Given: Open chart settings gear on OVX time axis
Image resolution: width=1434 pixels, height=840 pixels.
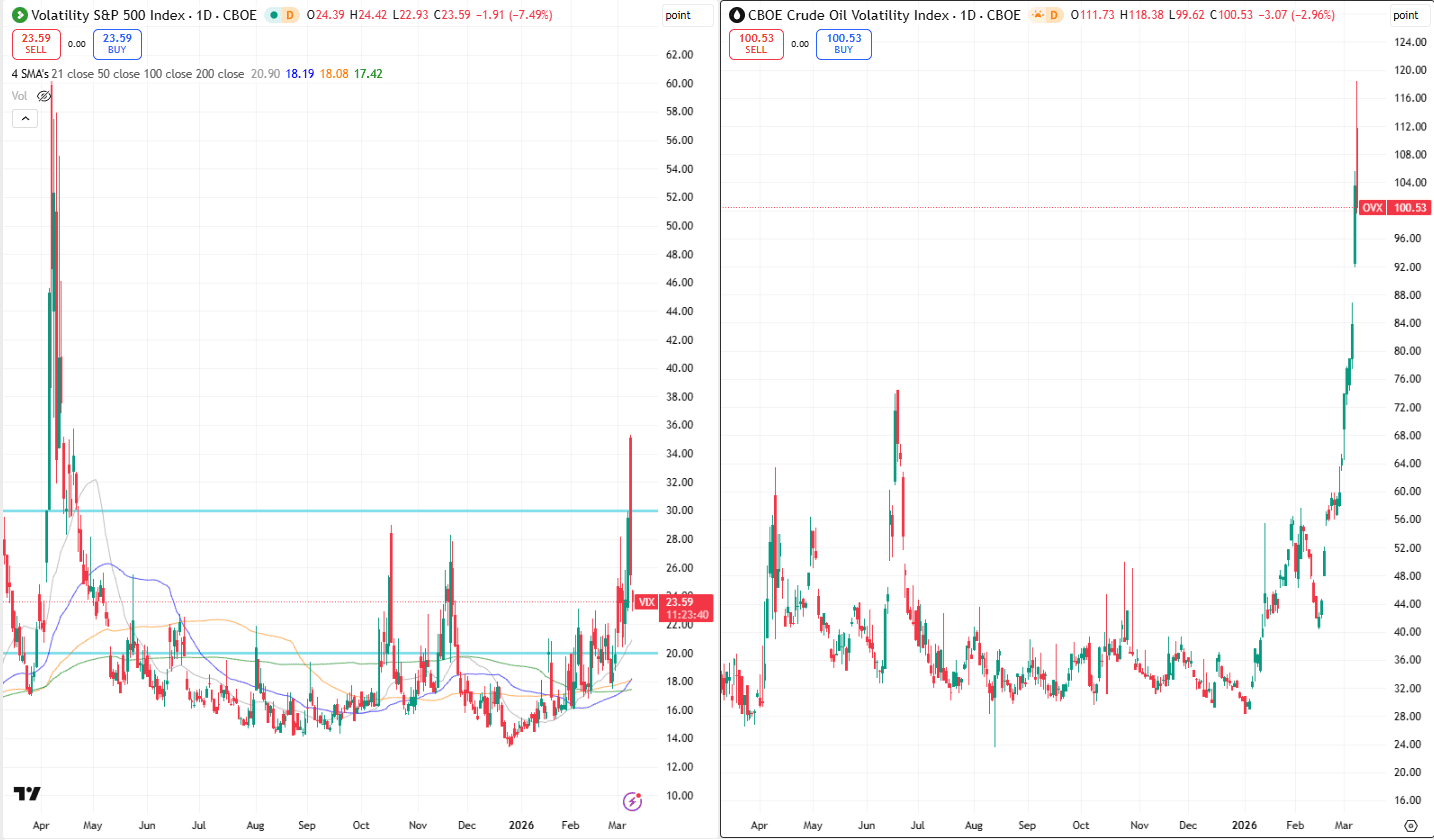Looking at the screenshot, I should click(x=1411, y=826).
